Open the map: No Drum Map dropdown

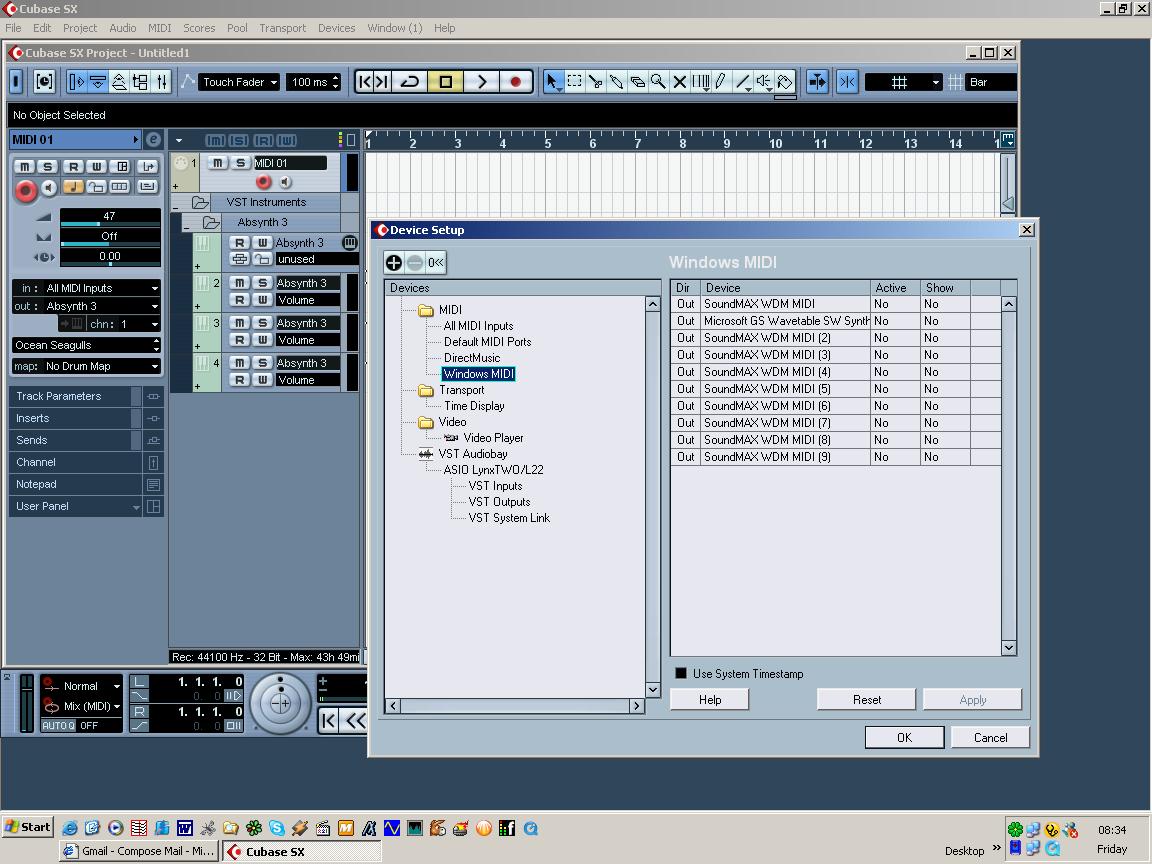(x=87, y=366)
